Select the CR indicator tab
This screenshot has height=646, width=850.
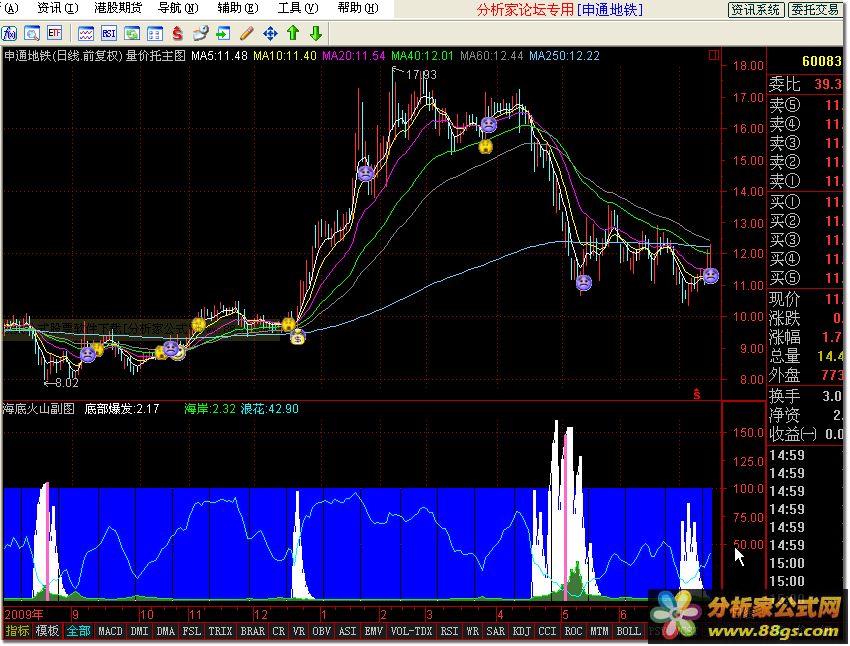coord(279,631)
